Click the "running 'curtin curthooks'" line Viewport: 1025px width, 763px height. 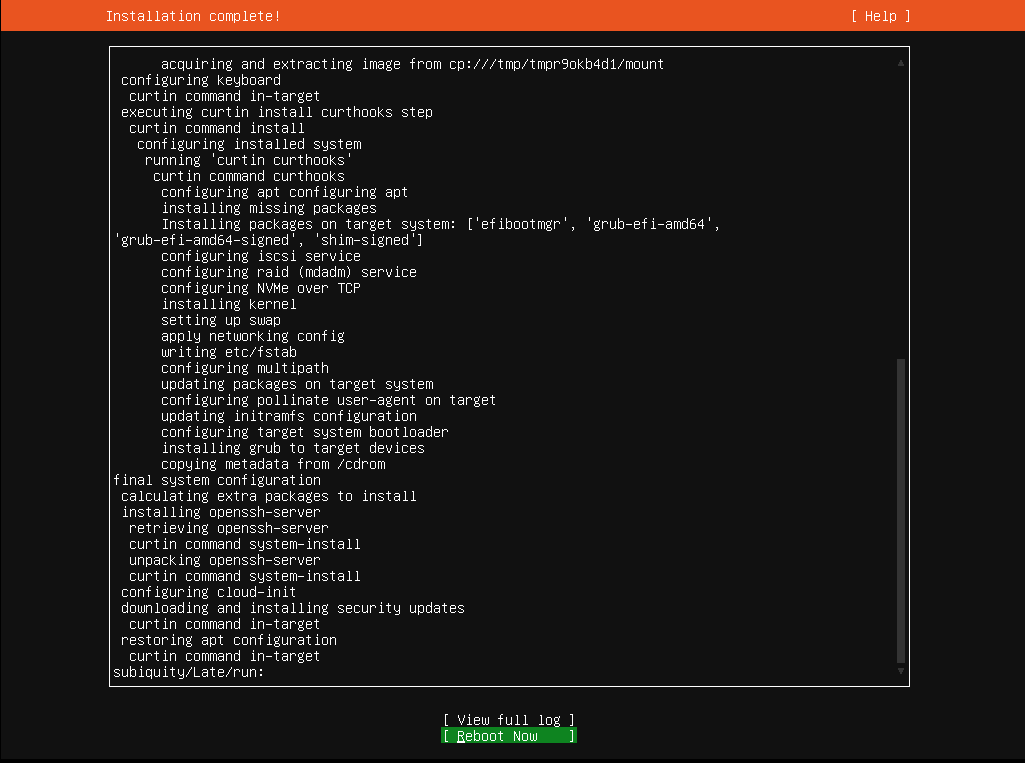coord(249,161)
